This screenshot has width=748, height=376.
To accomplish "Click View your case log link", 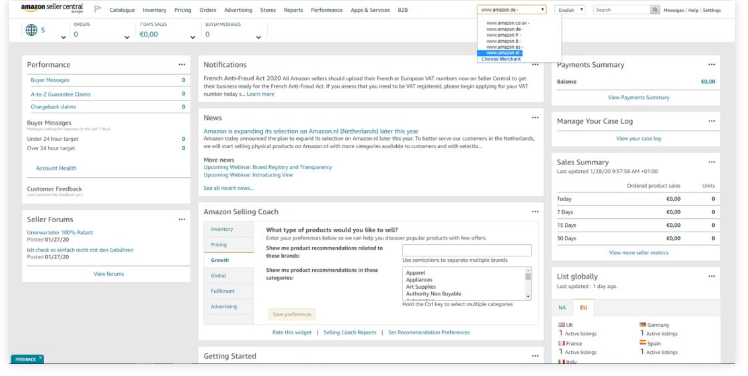I will (638, 138).
